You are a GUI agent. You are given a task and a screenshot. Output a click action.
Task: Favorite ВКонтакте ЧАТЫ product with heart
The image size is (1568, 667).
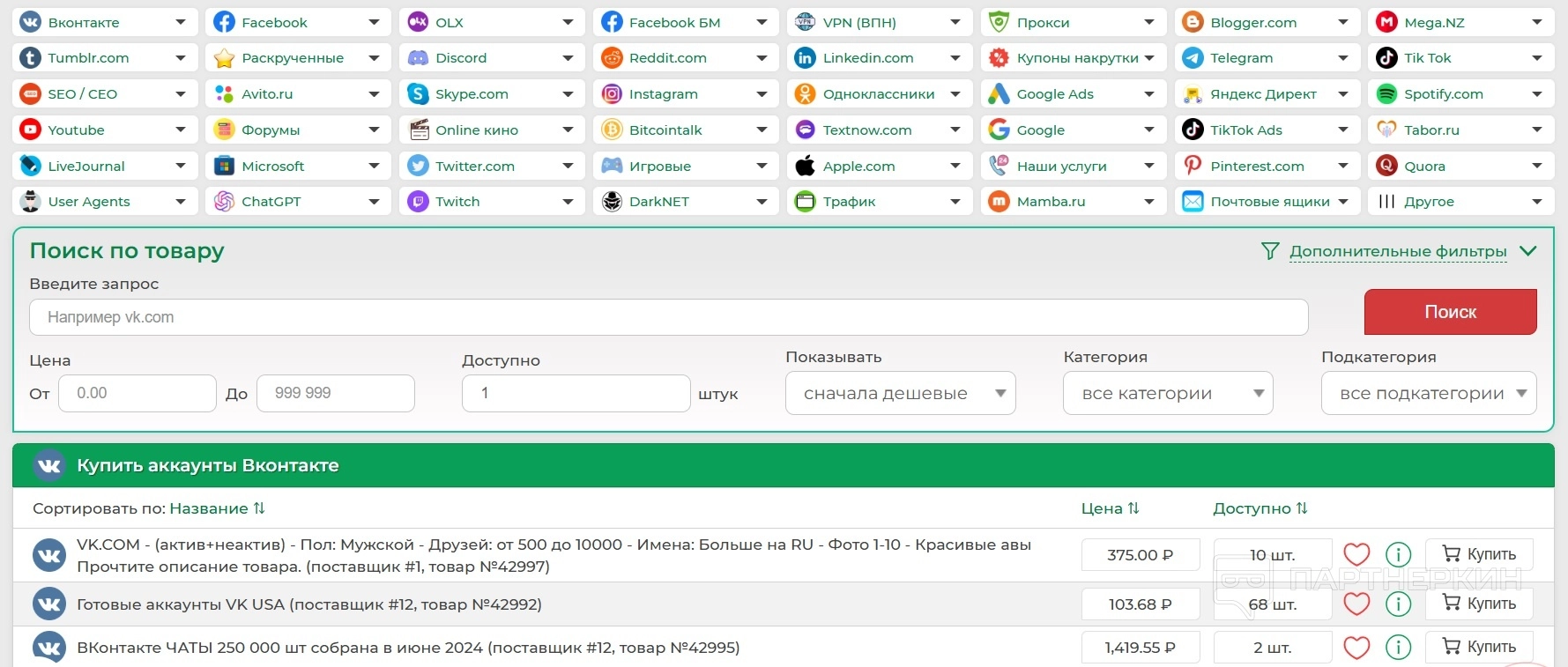(x=1356, y=648)
